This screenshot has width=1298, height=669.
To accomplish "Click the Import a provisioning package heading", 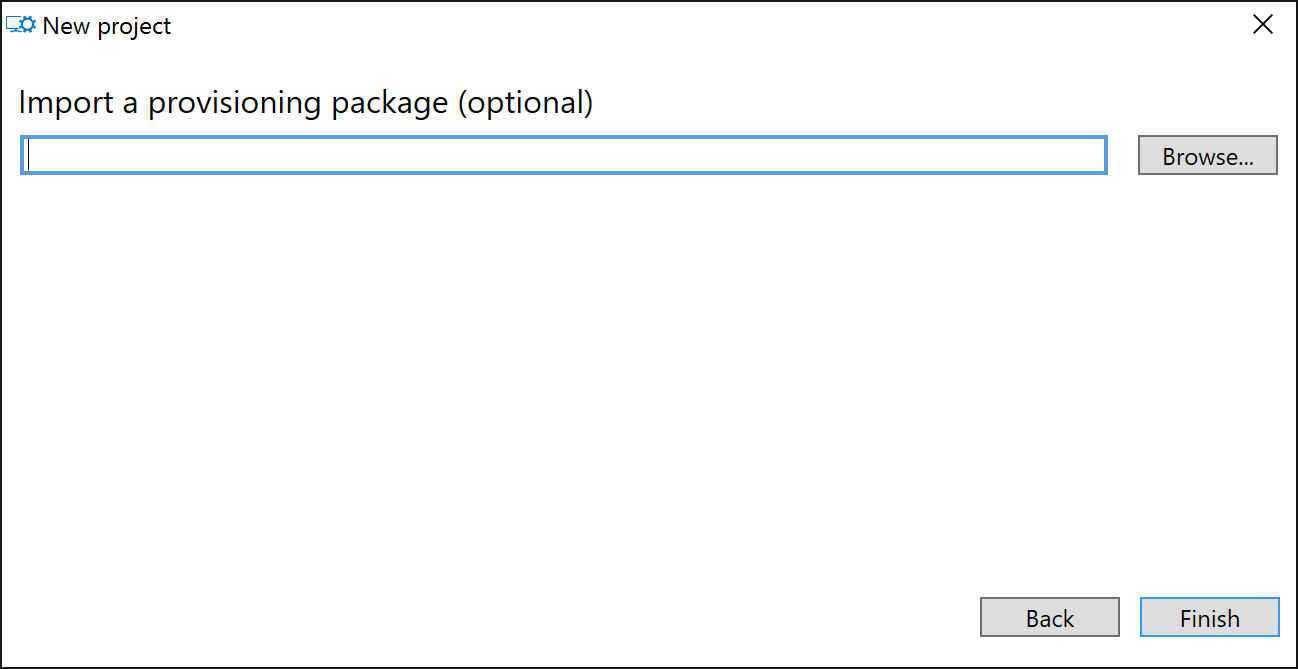I will point(306,103).
